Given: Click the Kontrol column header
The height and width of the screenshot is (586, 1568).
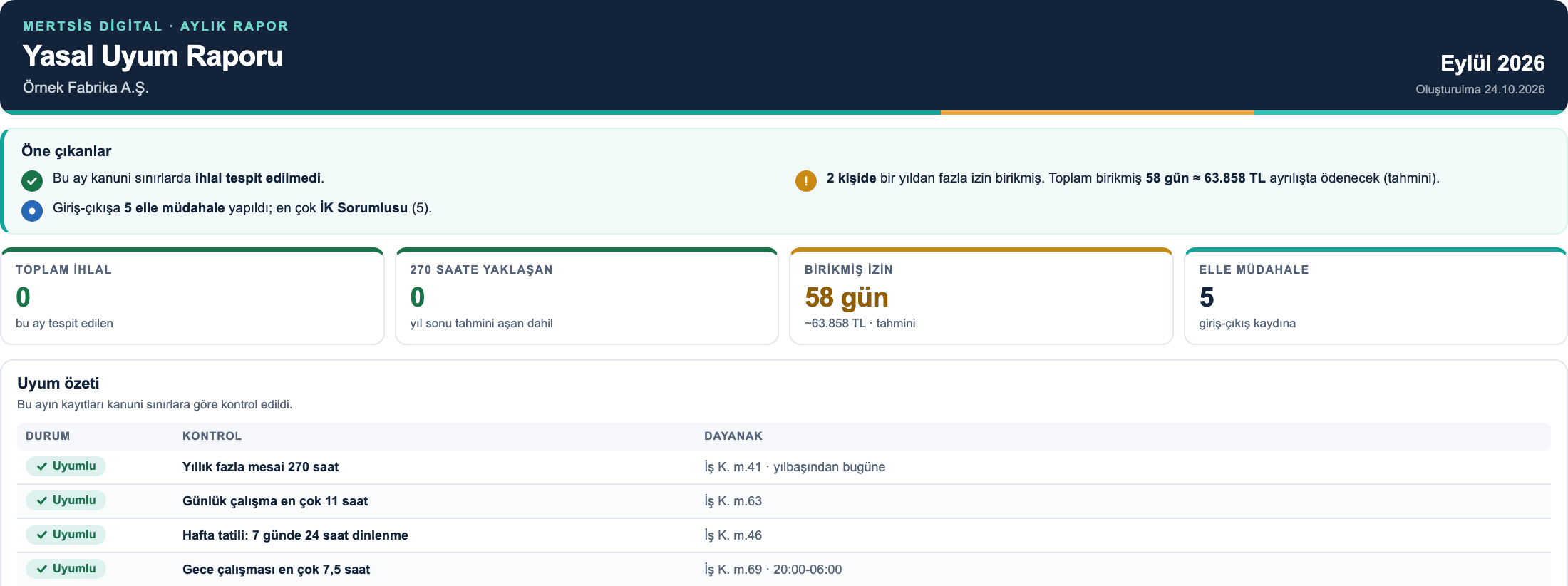Looking at the screenshot, I should (x=212, y=436).
